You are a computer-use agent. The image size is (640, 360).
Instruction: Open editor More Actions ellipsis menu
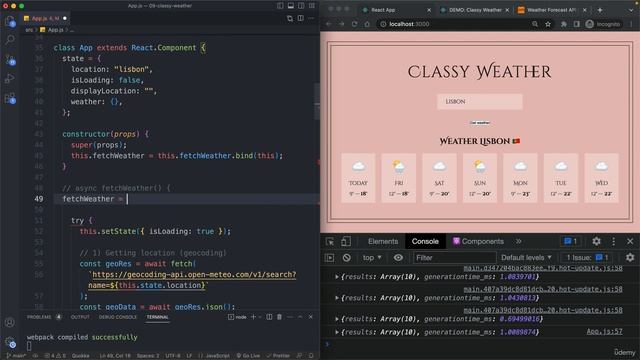(311, 18)
